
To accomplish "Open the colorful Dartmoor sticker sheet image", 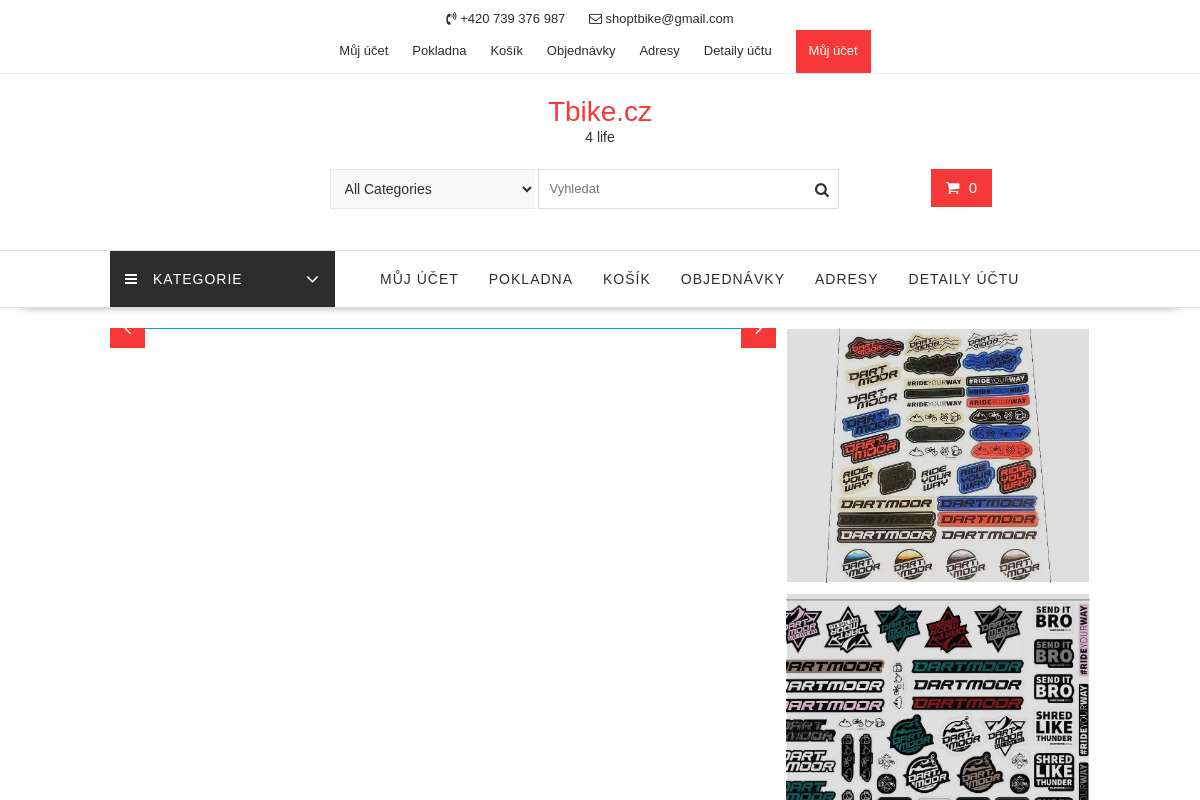I will pos(938,455).
